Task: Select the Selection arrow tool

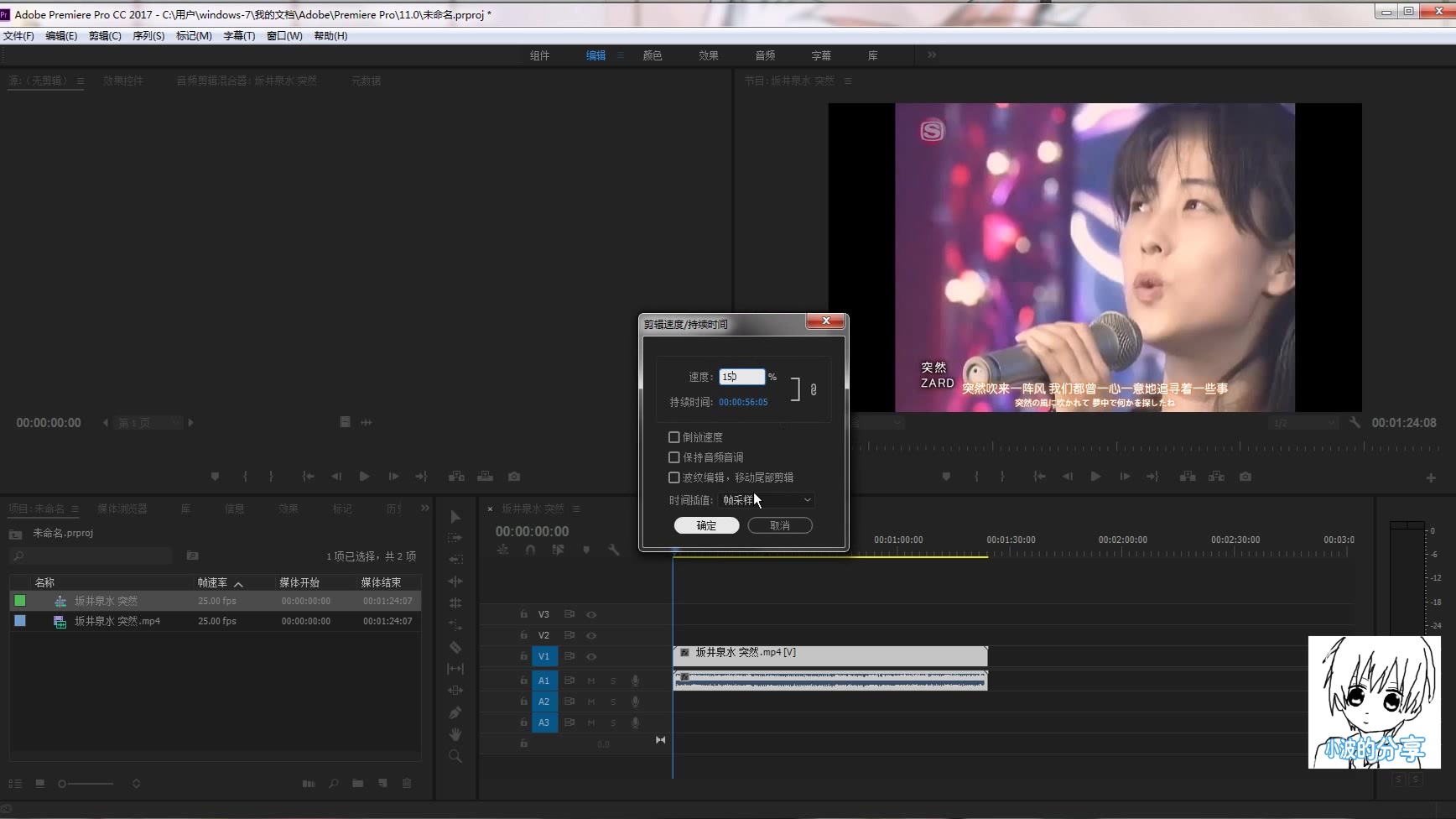Action: click(x=455, y=517)
